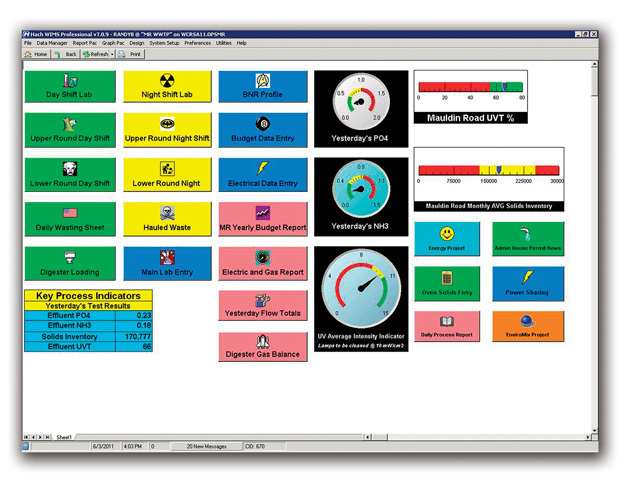Click the Digester Gas Balance button
This screenshot has height=485, width=640.
[263, 346]
